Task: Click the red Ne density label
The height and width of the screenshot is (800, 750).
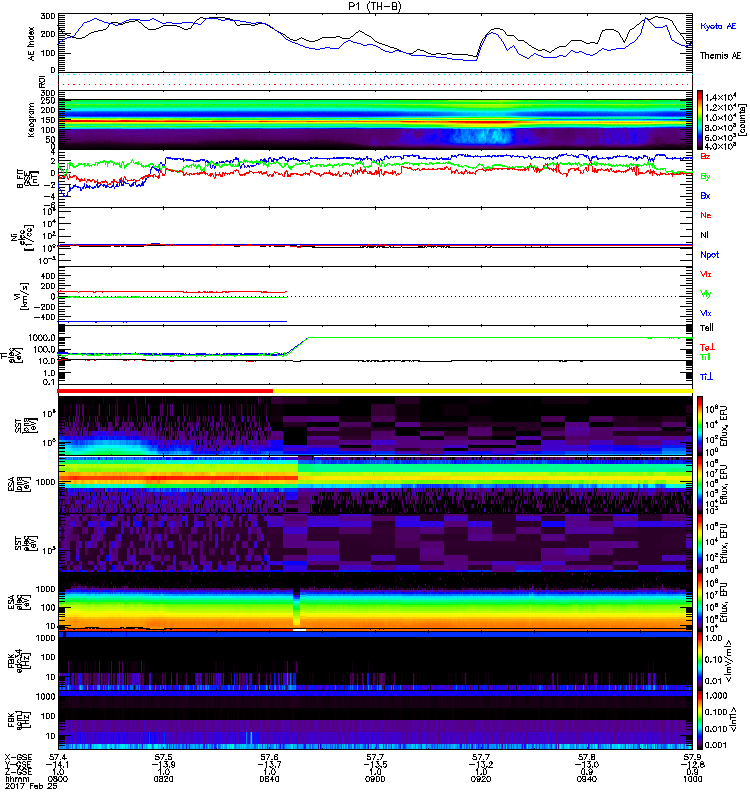Action: click(x=706, y=215)
